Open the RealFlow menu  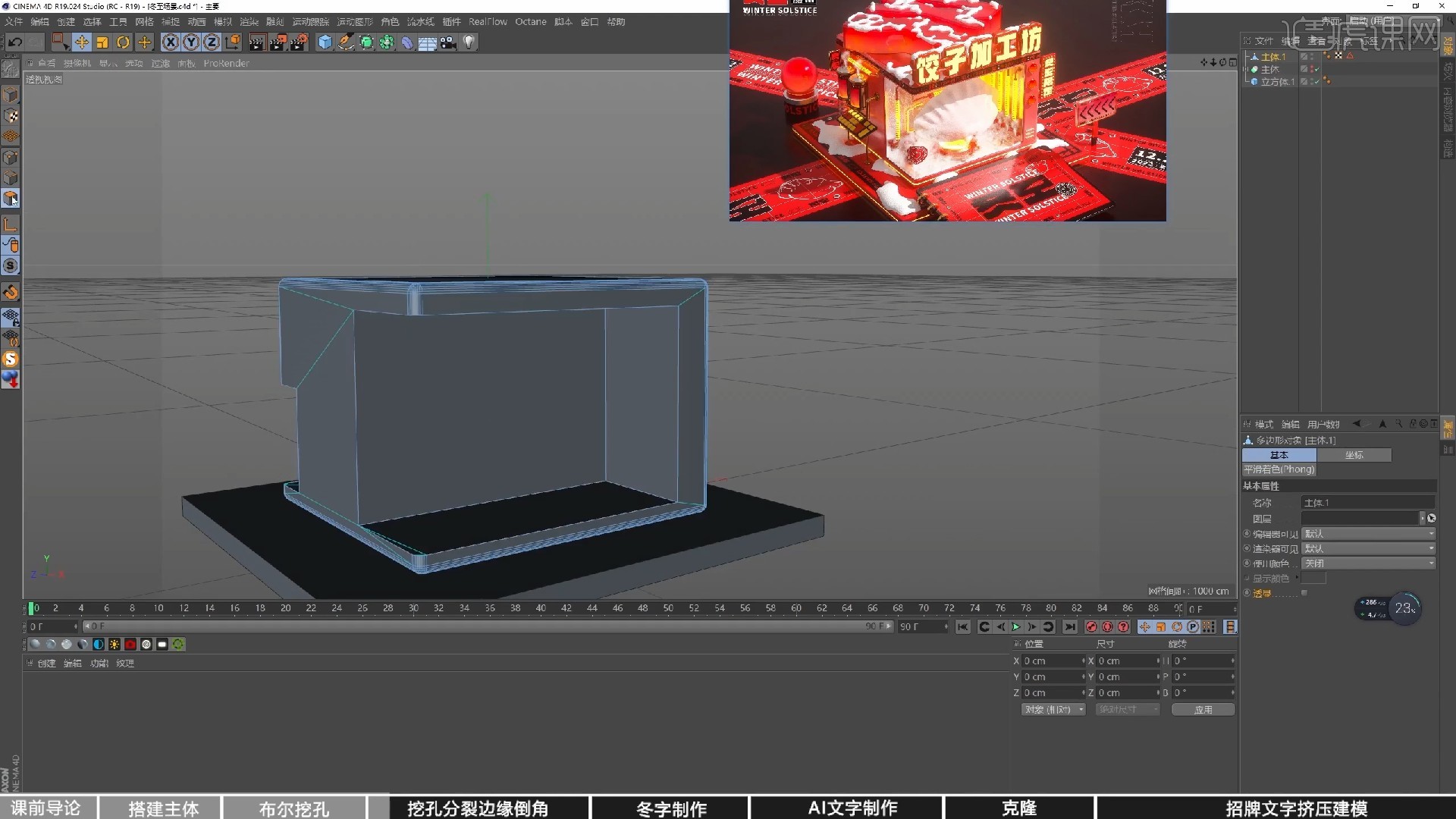[x=488, y=22]
